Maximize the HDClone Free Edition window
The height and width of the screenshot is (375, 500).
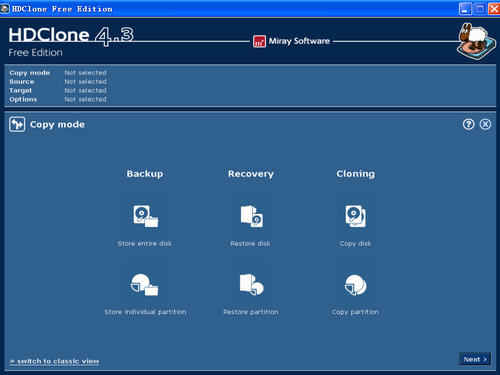click(480, 9)
